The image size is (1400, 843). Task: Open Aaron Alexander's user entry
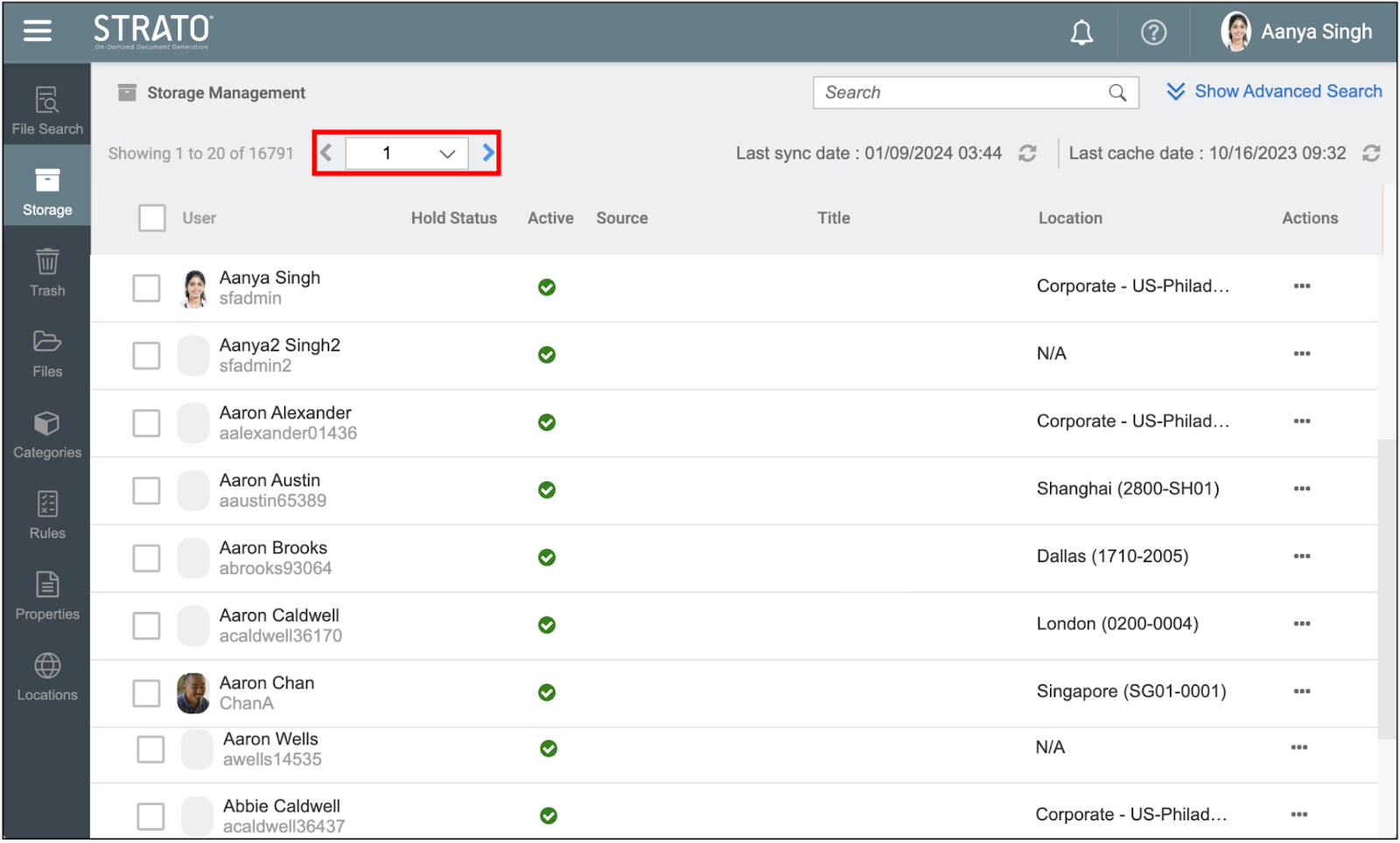pyautogui.click(x=285, y=413)
